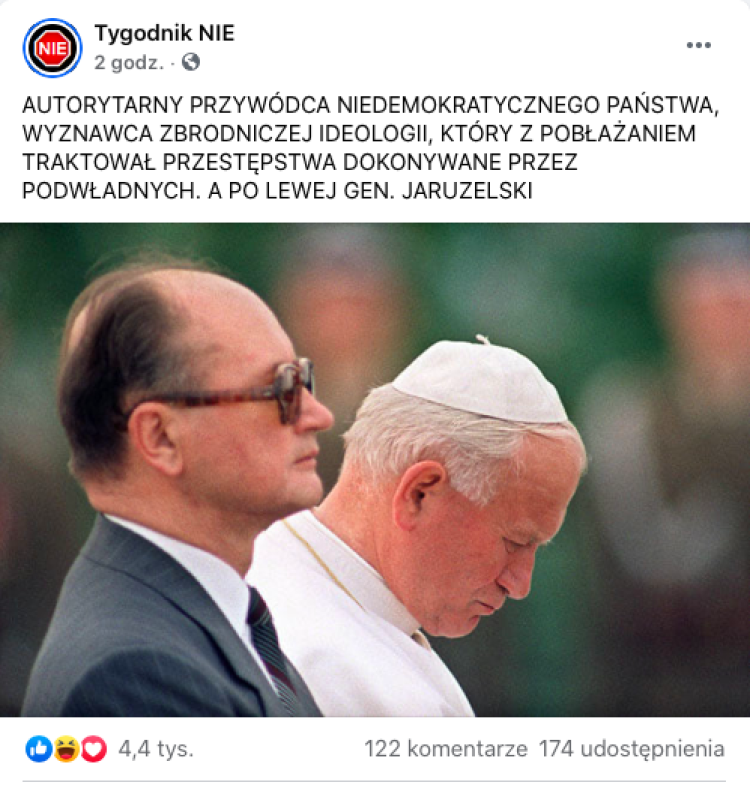Open the three-dot post options menu

[x=698, y=45]
